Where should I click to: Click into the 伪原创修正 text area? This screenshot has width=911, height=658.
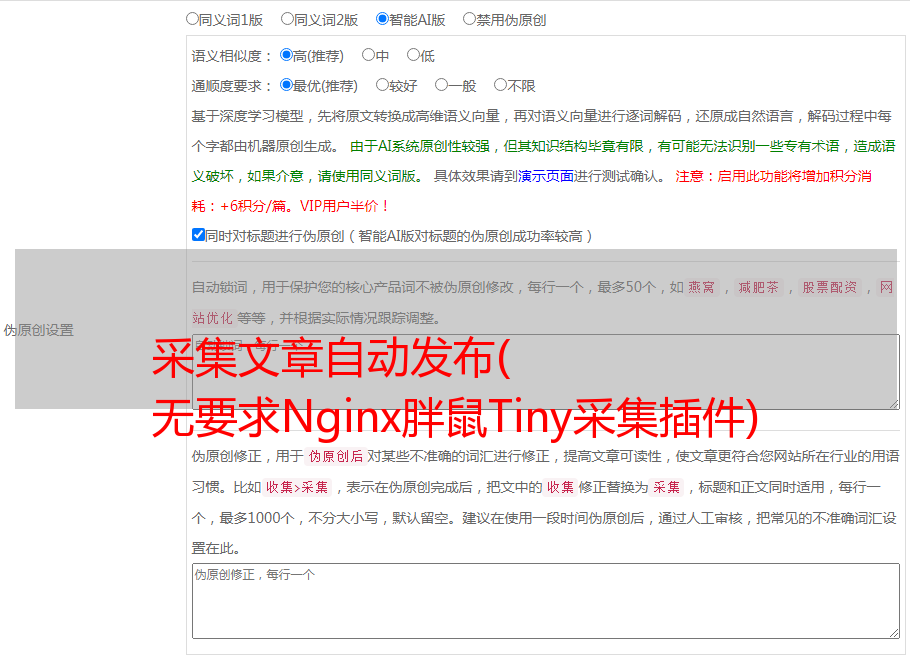[546, 601]
